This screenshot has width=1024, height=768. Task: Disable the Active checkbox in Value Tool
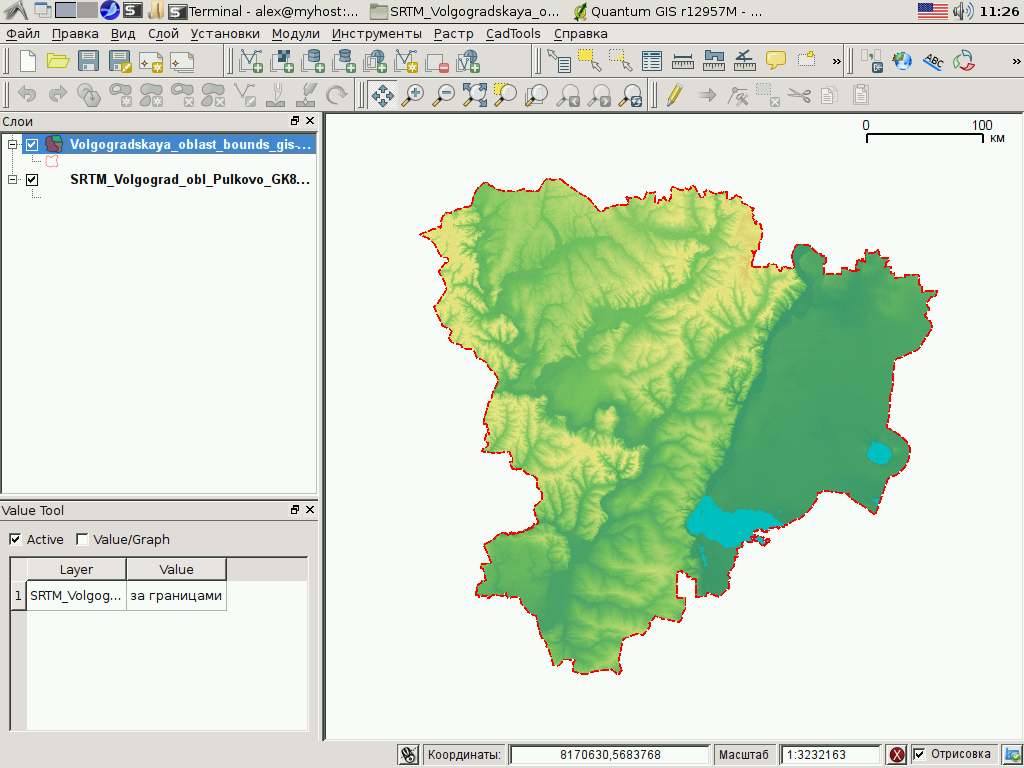(x=14, y=539)
